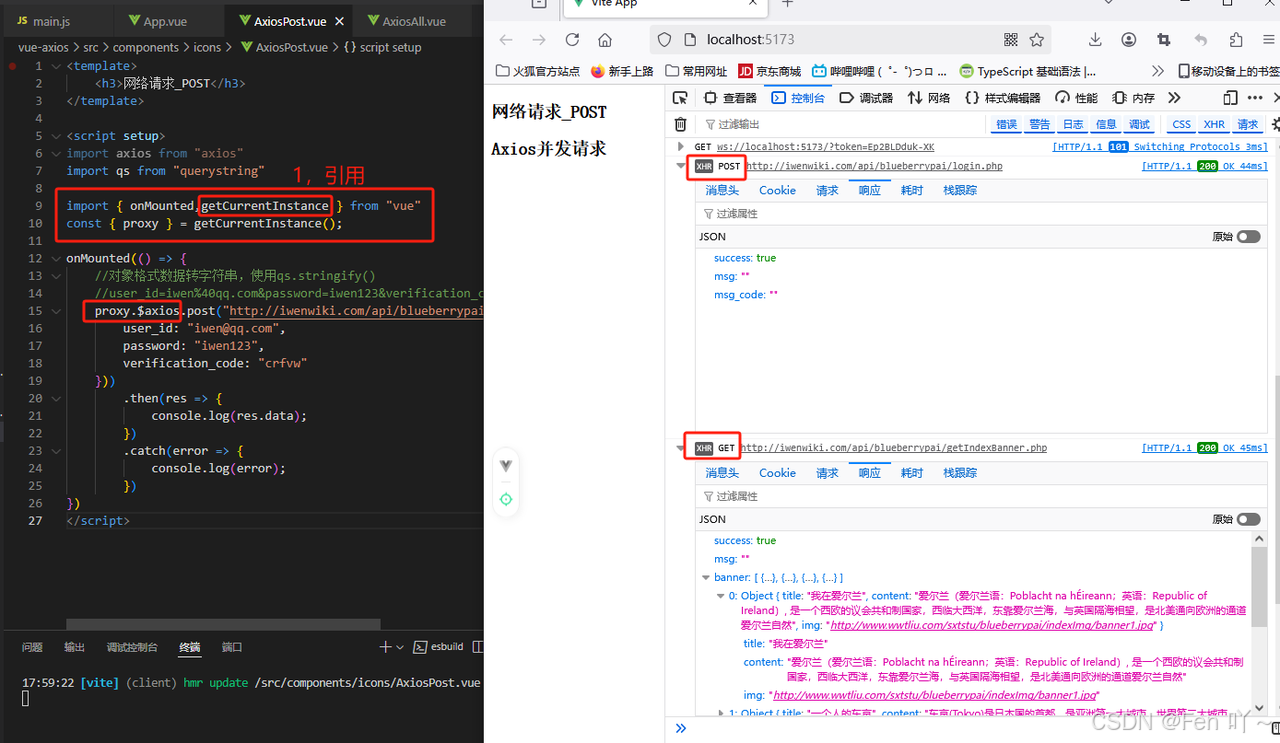Toggle the 原始 raw response switch
The width and height of the screenshot is (1280, 743).
(1249, 236)
